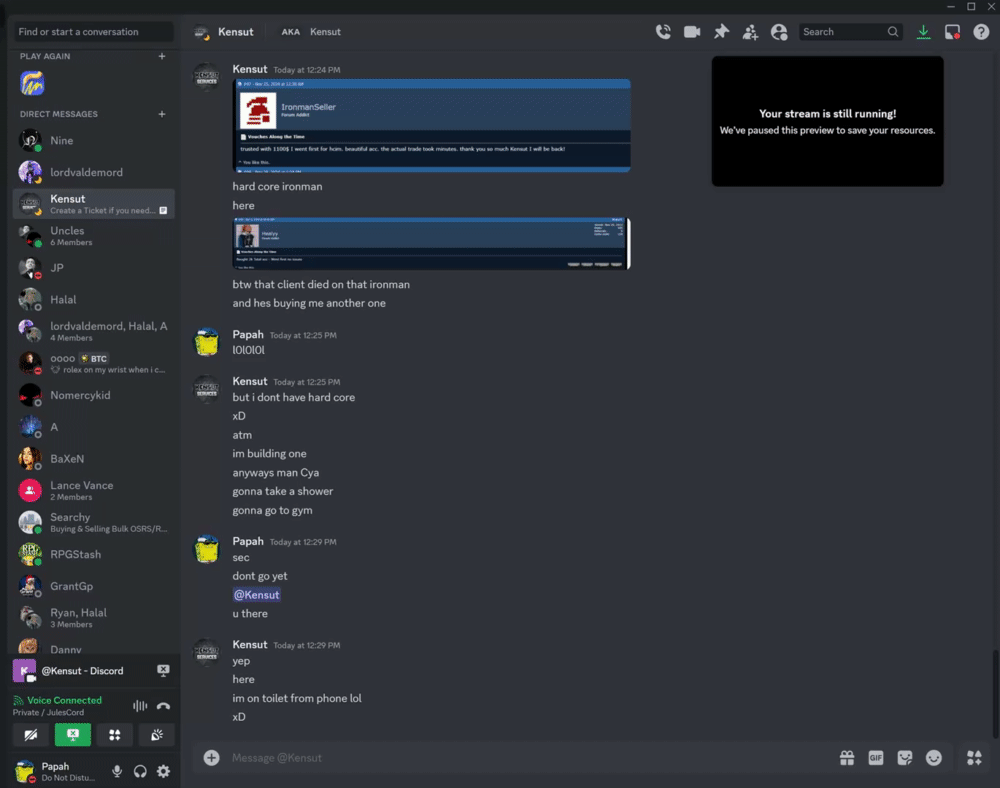Create a new direct message with plus

pyautogui.click(x=162, y=114)
